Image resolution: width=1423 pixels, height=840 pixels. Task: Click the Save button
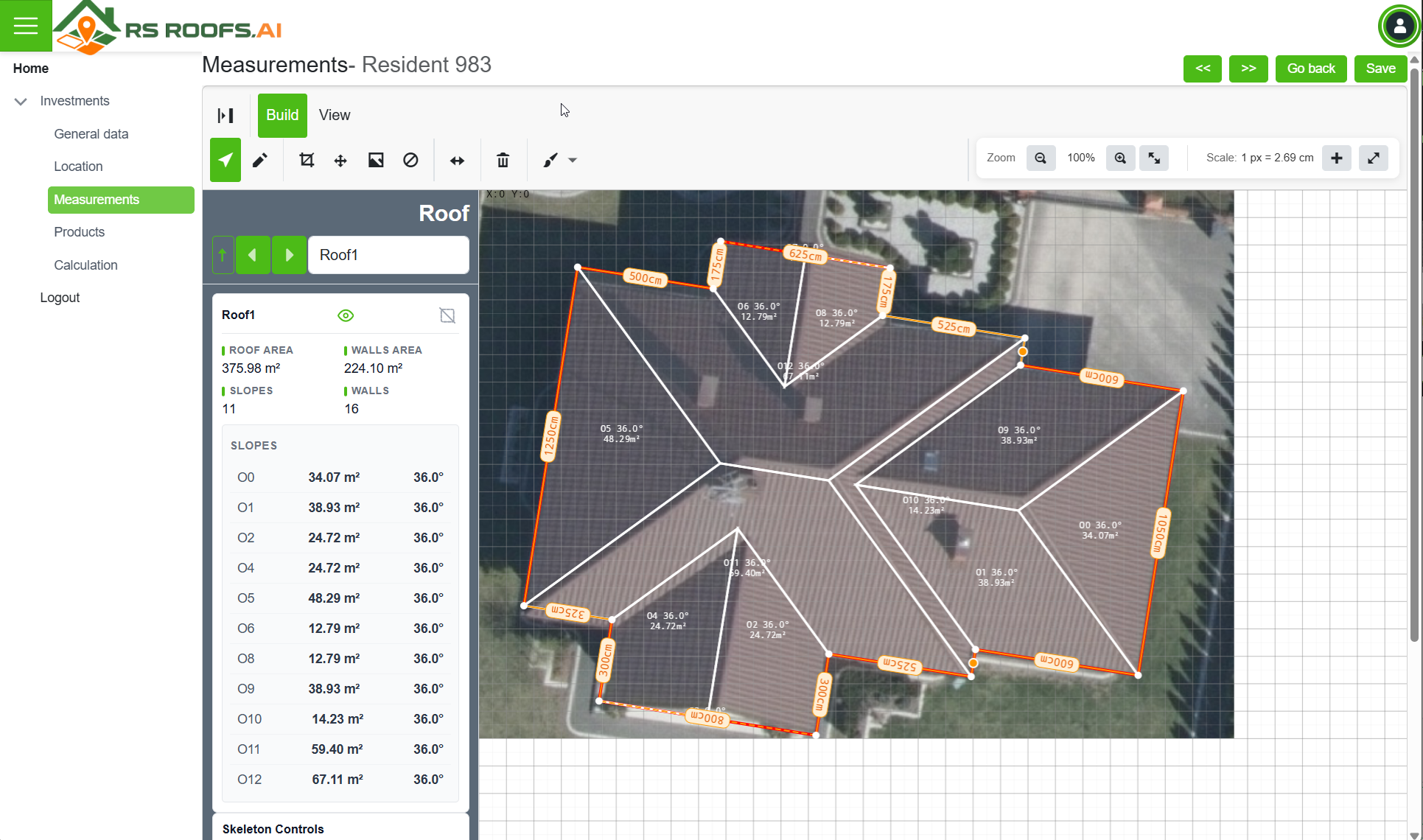point(1380,69)
